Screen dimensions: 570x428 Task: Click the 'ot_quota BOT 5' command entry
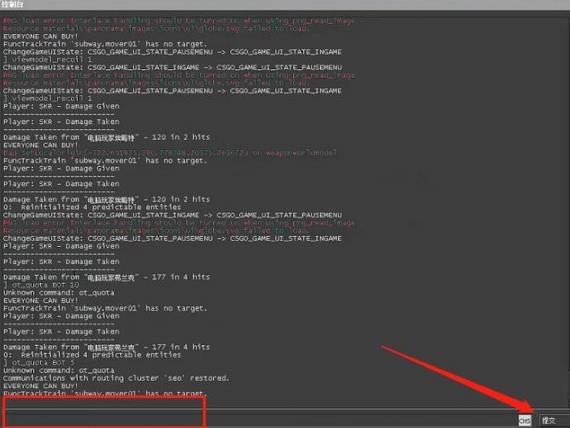tap(39, 363)
